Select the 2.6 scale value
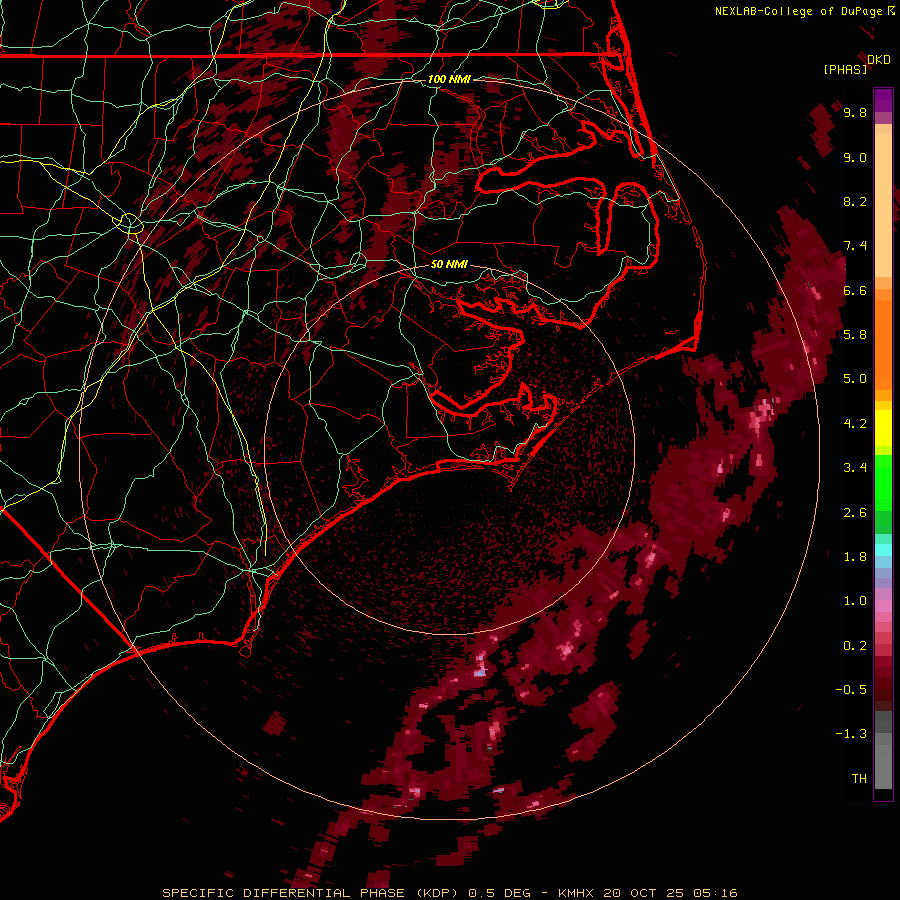The height and width of the screenshot is (900, 900). (x=855, y=513)
